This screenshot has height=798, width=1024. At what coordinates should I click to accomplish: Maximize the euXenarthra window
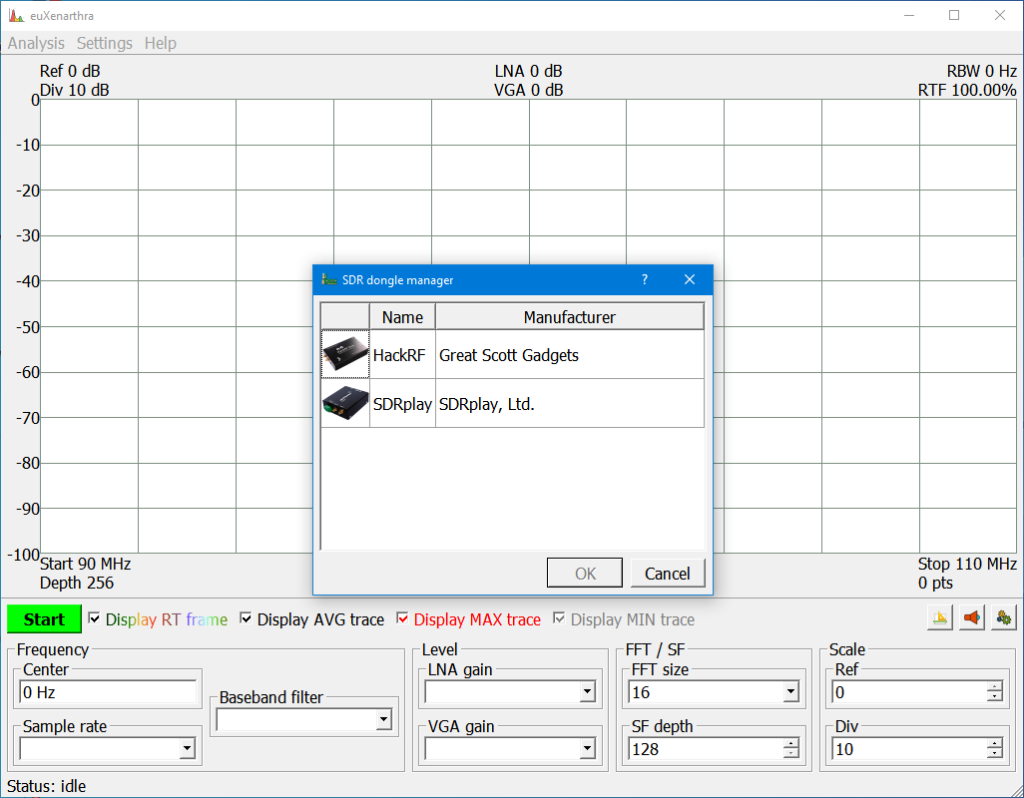(x=954, y=15)
